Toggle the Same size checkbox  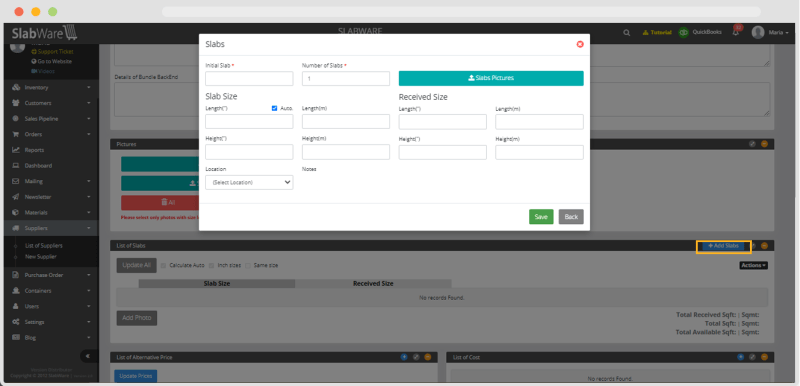point(248,265)
